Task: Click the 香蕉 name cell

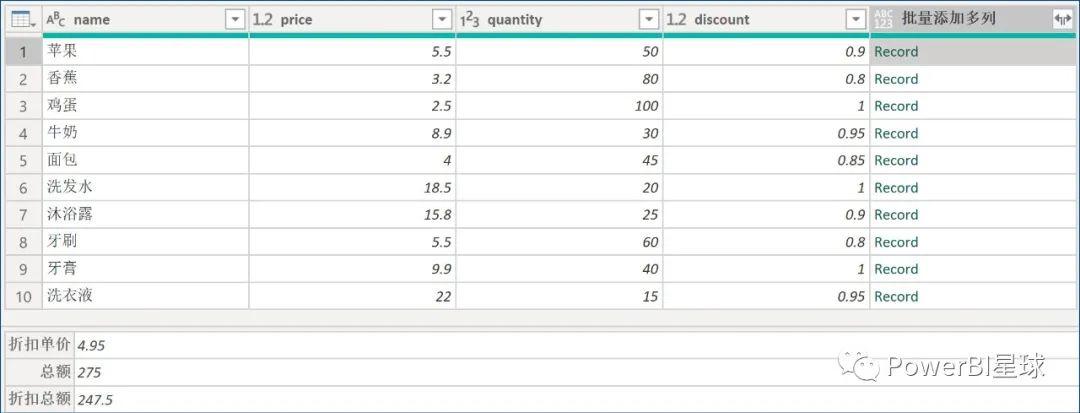Action: point(145,79)
